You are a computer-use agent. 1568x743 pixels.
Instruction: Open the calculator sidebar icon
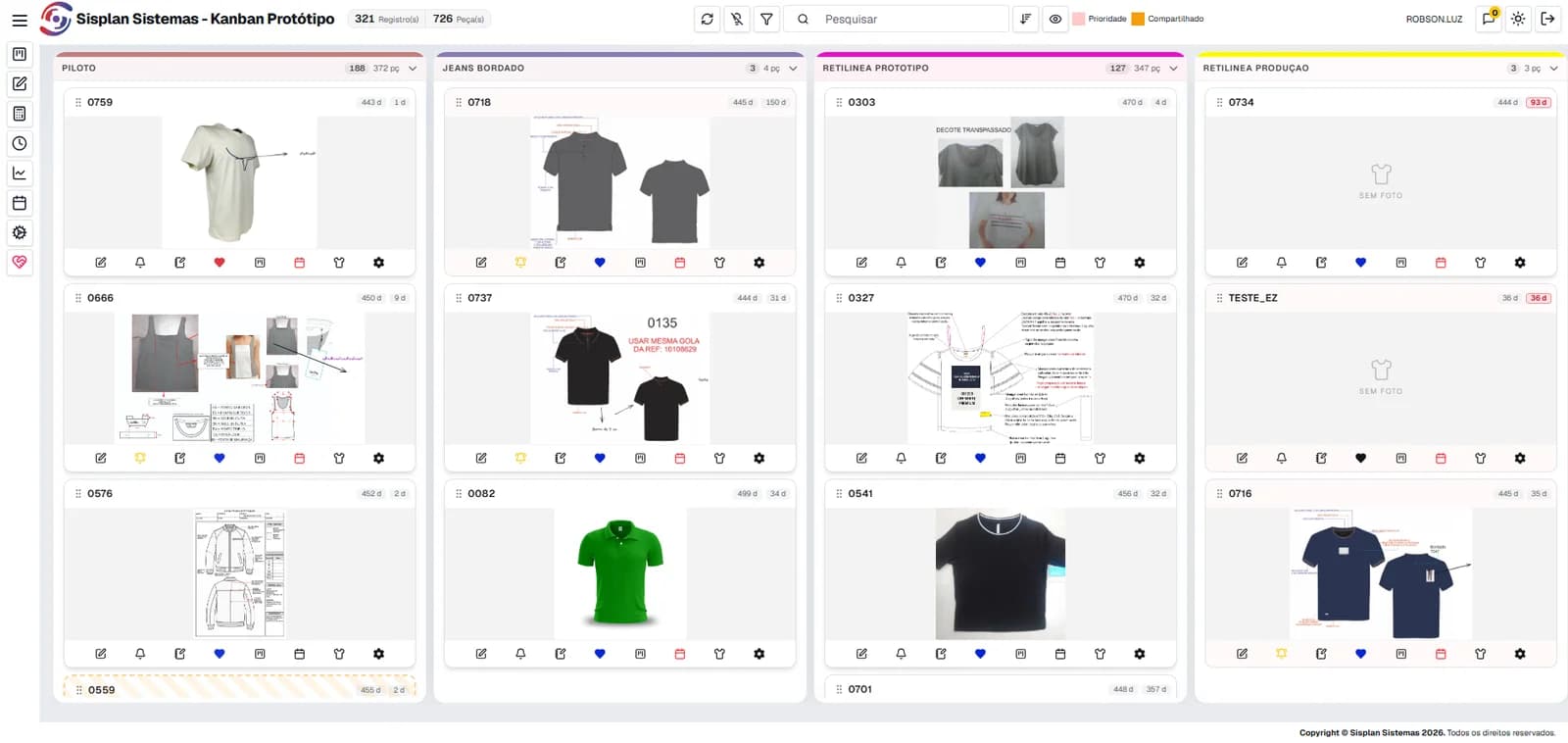[x=20, y=114]
